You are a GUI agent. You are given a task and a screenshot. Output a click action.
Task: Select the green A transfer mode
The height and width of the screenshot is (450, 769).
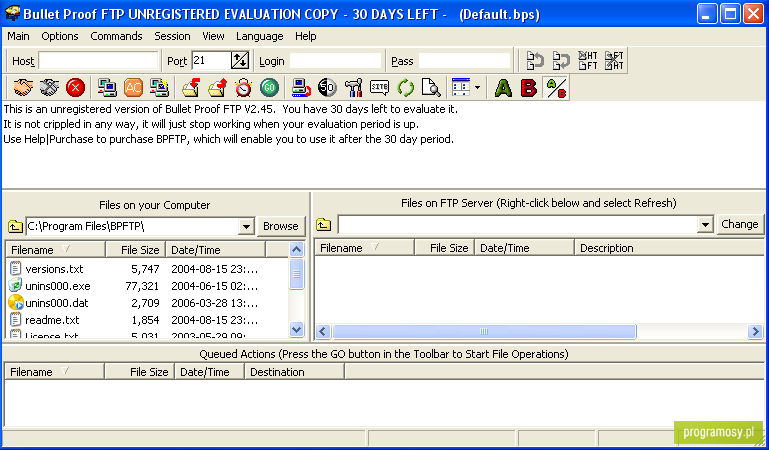click(x=503, y=88)
